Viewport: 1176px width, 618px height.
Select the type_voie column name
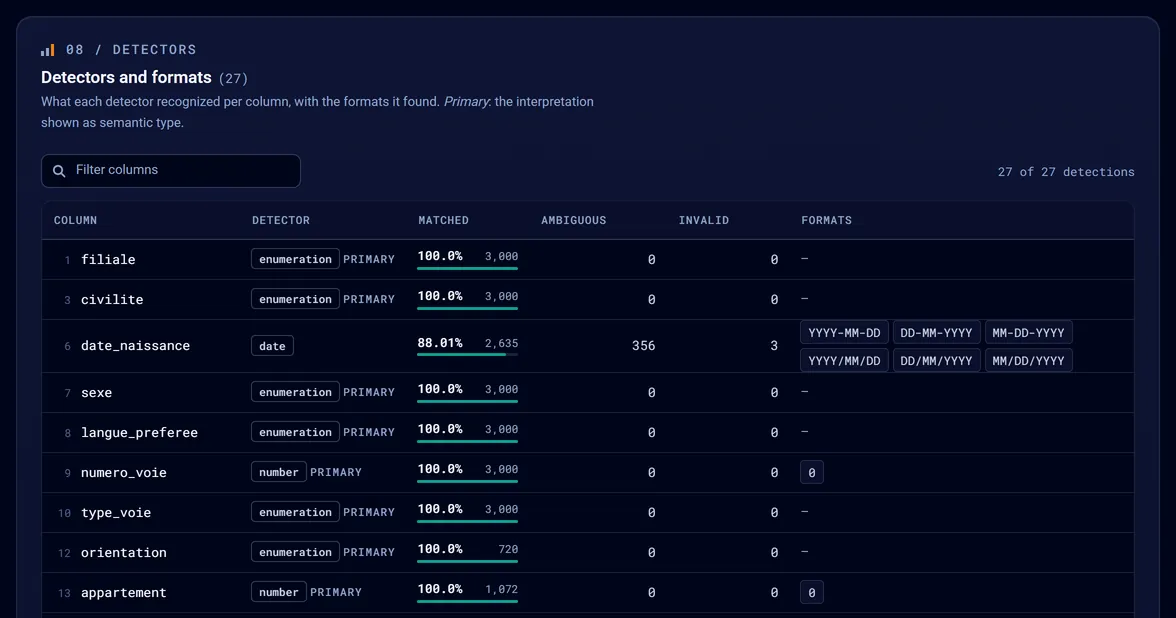116,513
